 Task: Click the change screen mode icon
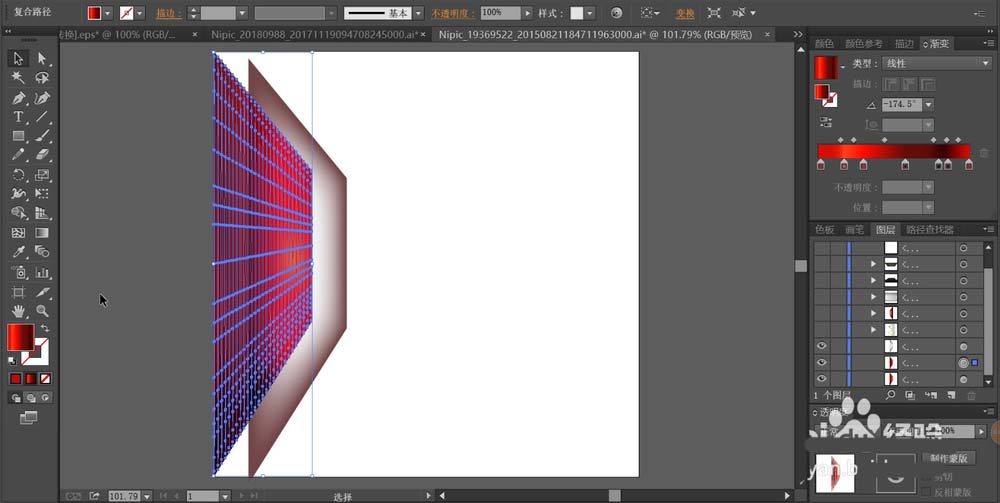tap(29, 418)
